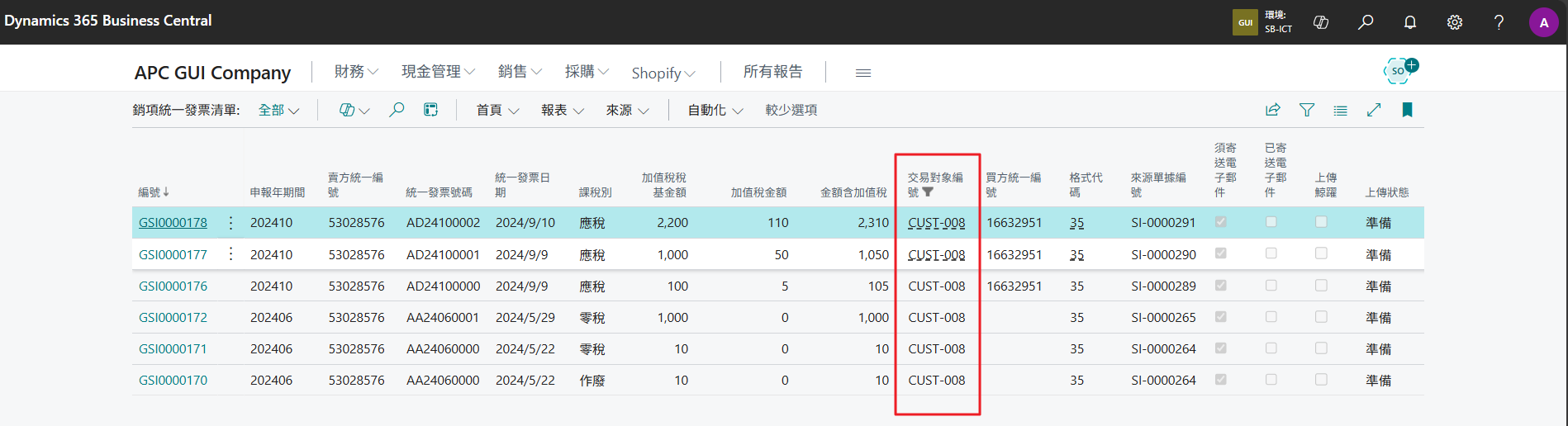
Task: Open invoice GSI0000172
Action: [x=173, y=317]
